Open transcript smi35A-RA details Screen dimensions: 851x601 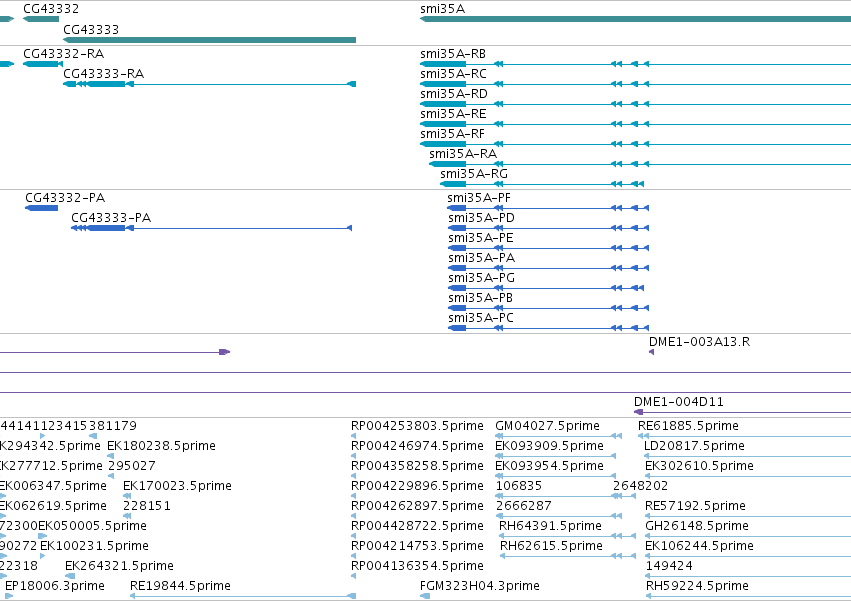[463, 154]
